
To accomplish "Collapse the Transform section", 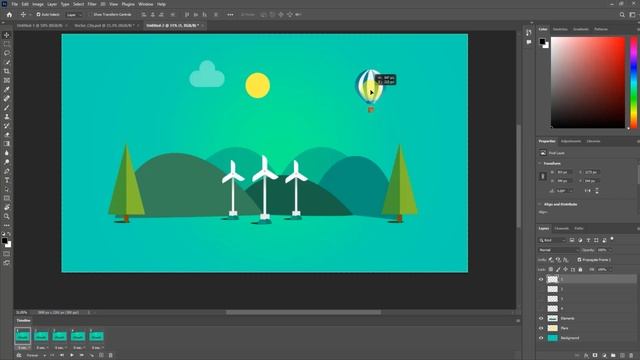I will coord(540,163).
